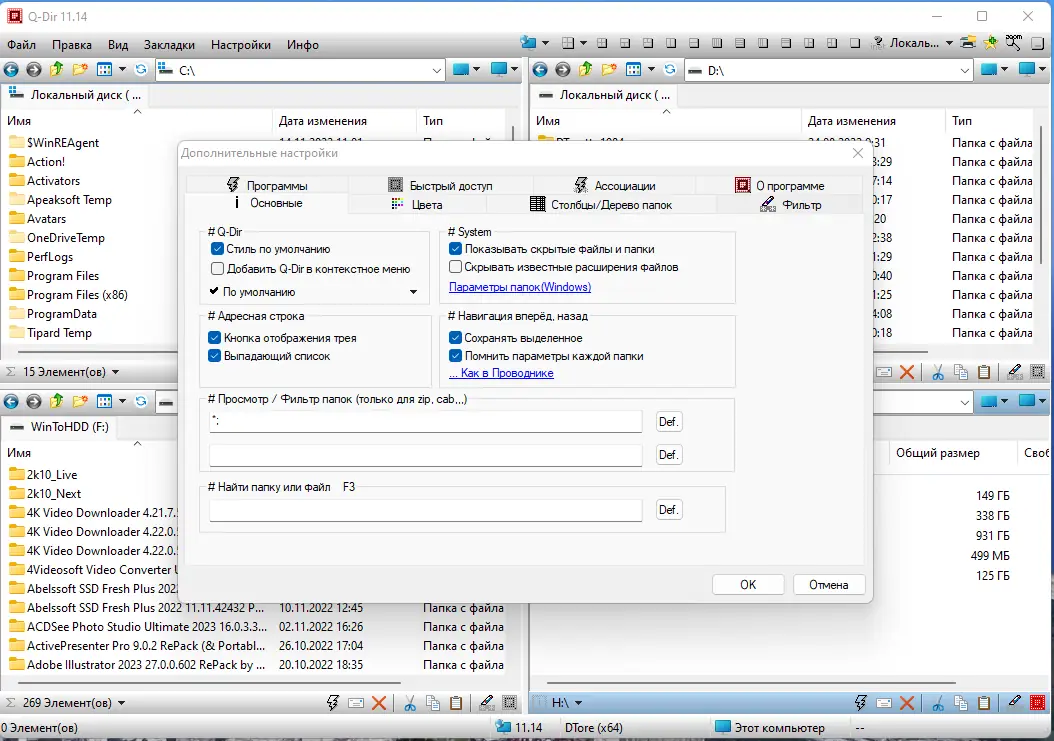
Task: Open the 'Настройки' menu
Action: click(241, 45)
